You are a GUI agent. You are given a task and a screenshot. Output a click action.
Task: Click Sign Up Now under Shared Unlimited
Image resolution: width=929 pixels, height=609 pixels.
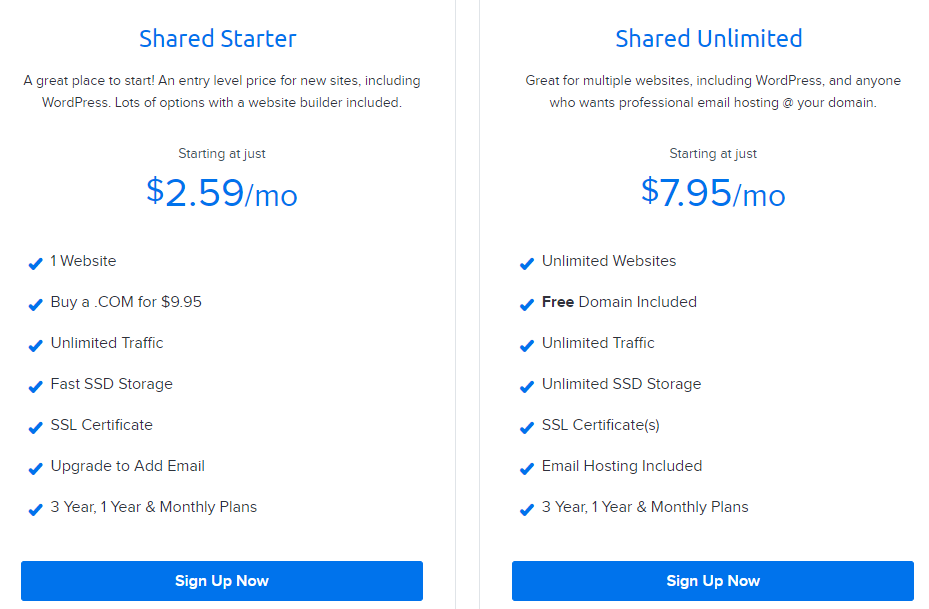point(713,581)
